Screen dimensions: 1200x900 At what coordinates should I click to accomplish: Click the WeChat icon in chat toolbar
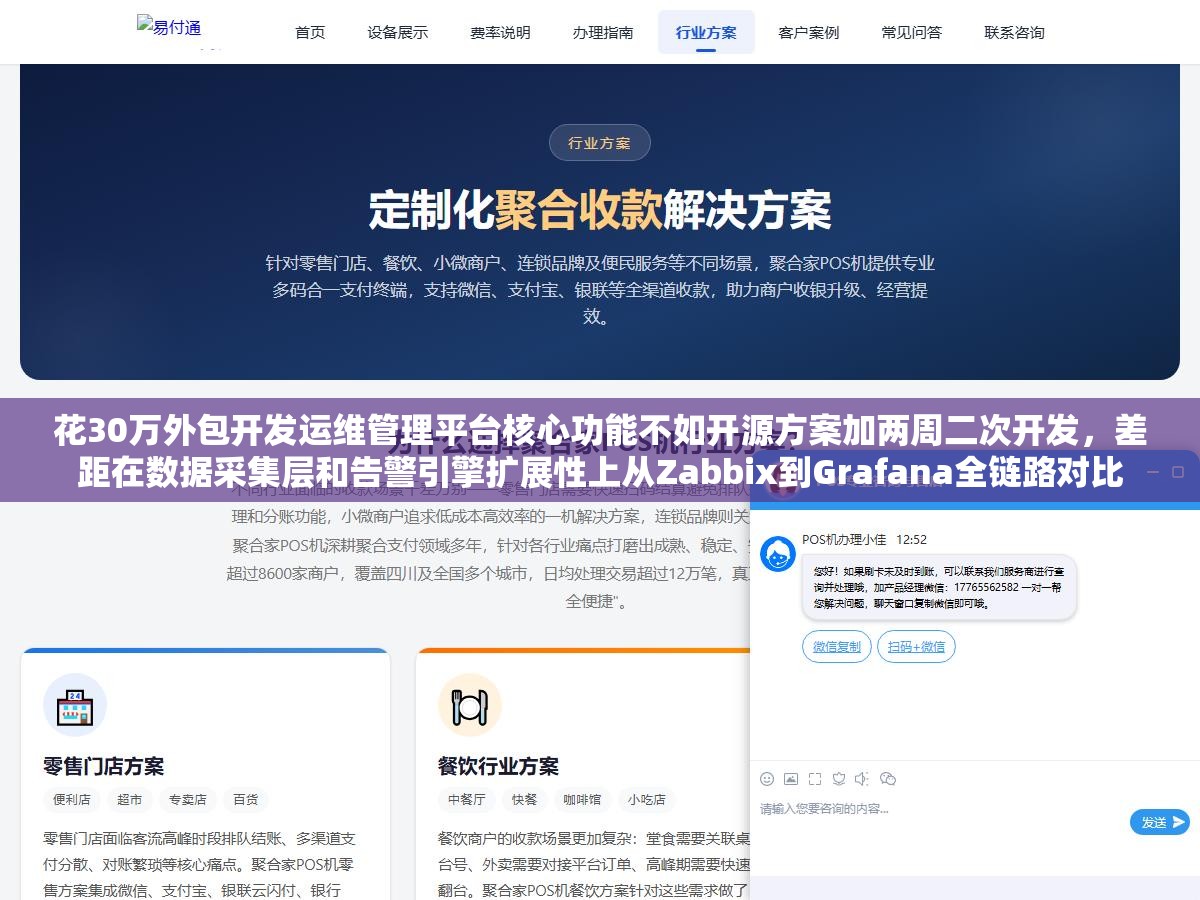[x=887, y=779]
